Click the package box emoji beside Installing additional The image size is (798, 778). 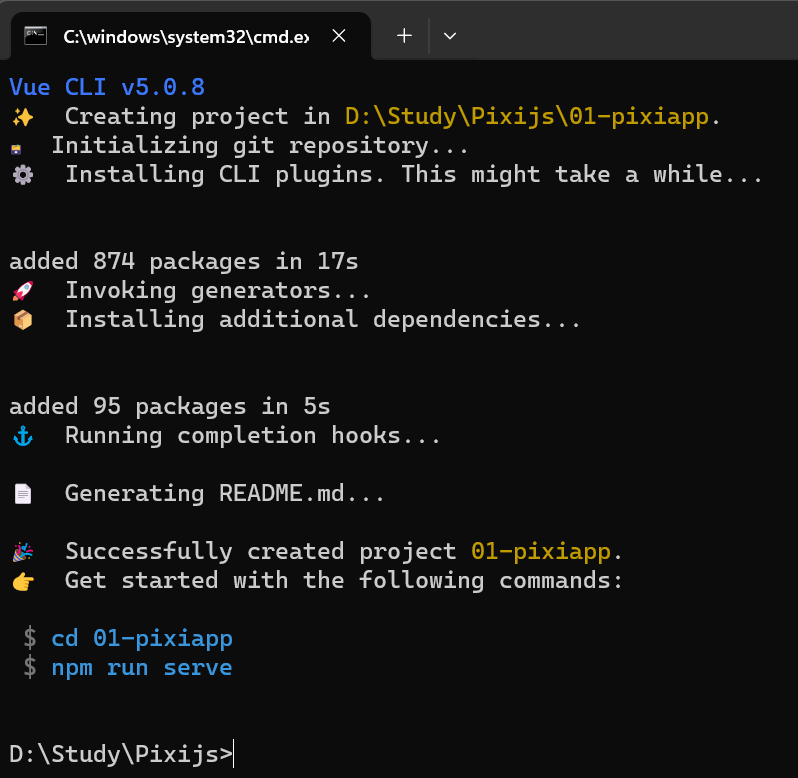(23, 320)
